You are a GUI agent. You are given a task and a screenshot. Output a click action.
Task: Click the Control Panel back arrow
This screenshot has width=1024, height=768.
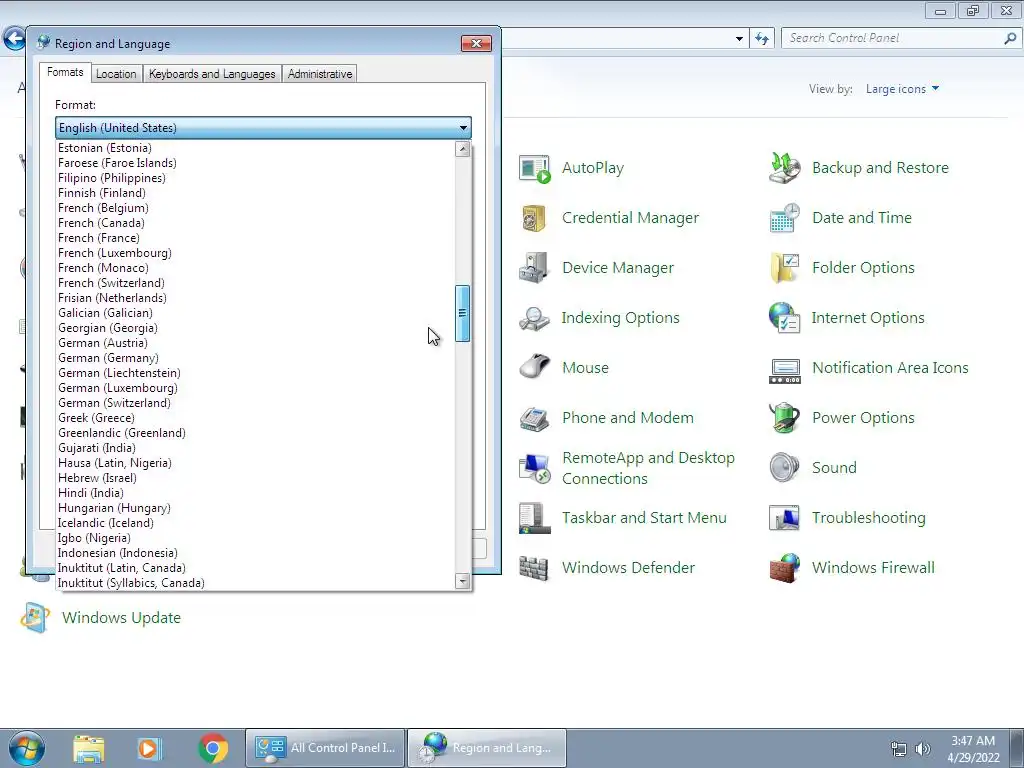click(14, 39)
